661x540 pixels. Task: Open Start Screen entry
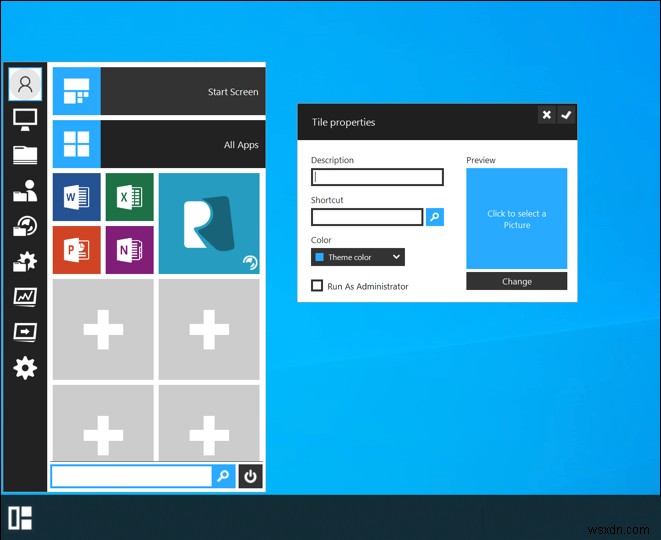point(159,91)
